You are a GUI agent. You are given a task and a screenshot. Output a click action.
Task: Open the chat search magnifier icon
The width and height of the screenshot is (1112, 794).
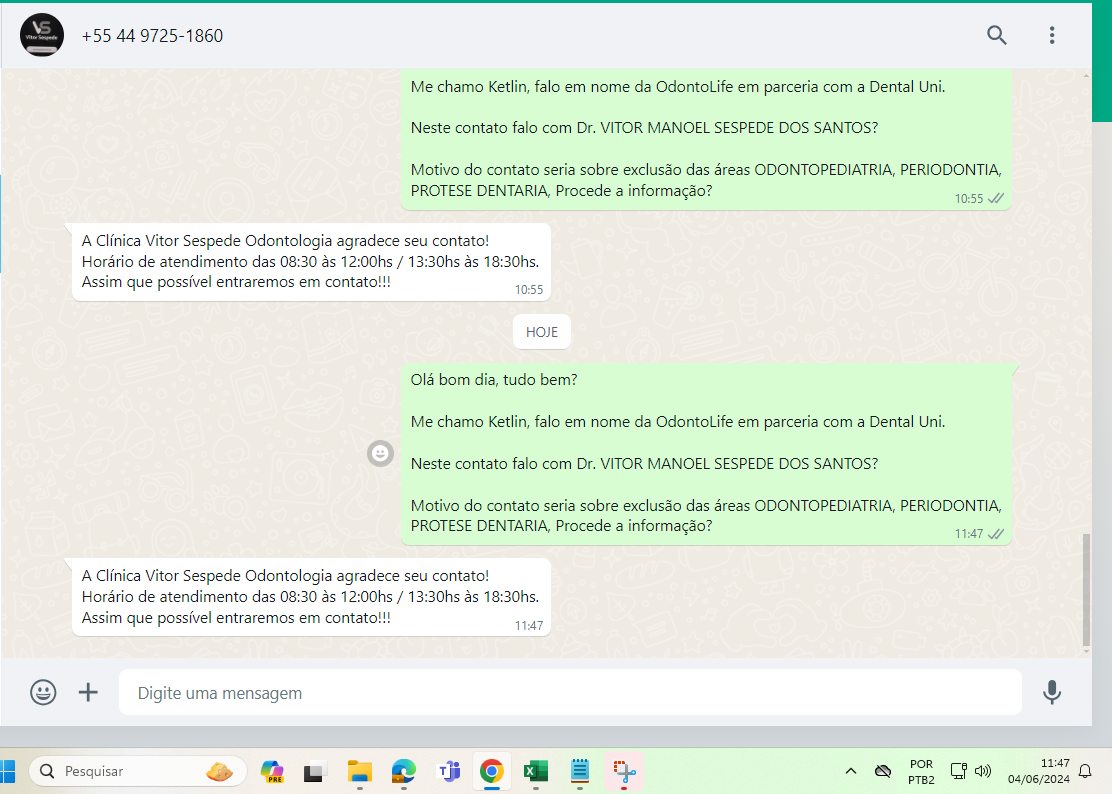pyautogui.click(x=996, y=36)
